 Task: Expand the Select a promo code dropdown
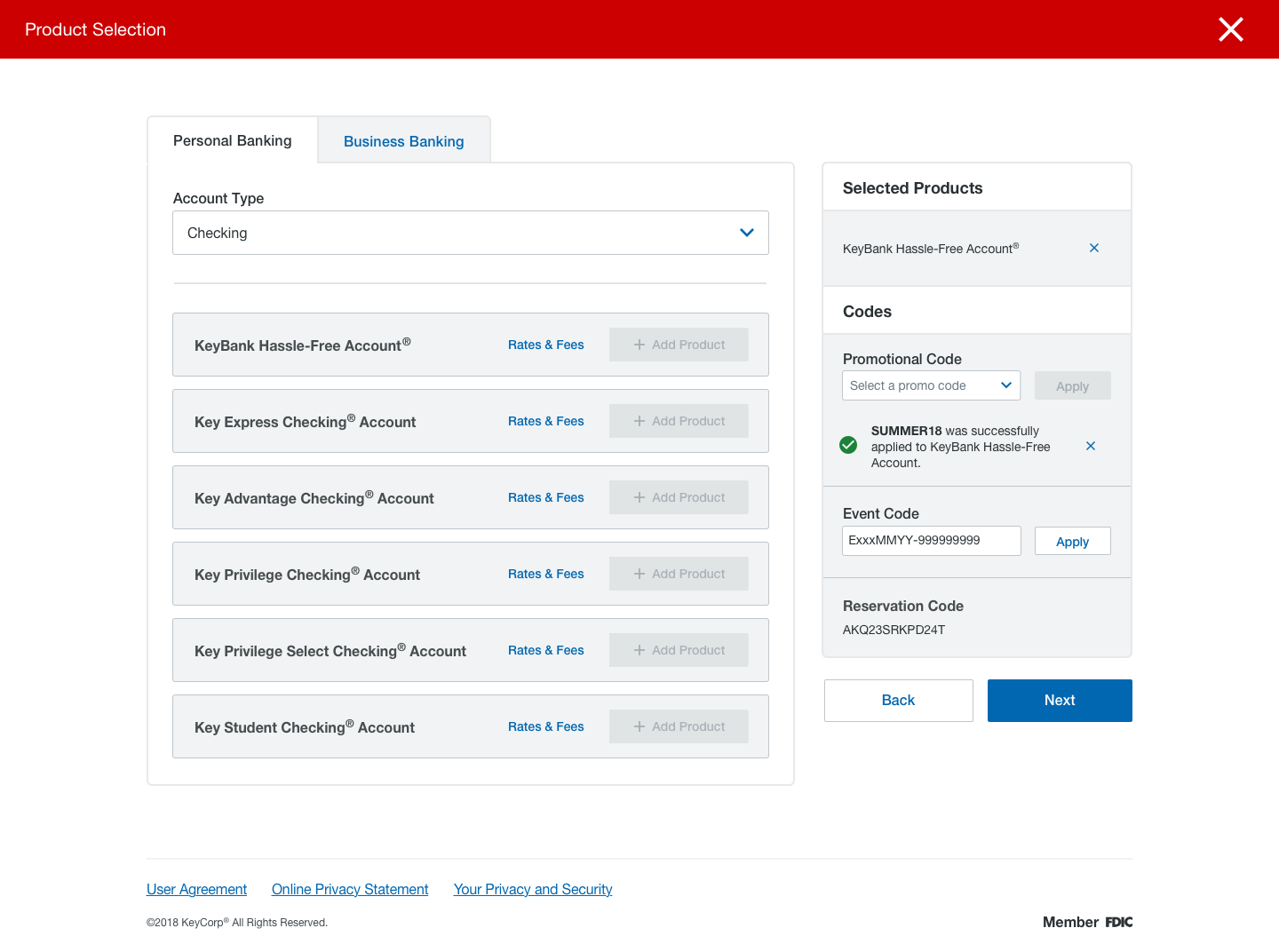(931, 385)
